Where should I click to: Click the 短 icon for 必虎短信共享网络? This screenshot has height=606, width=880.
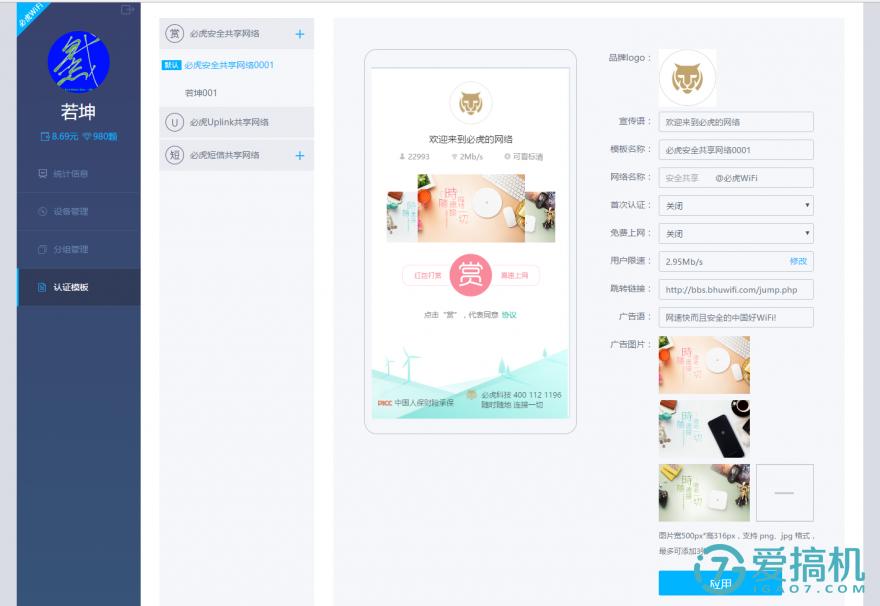(x=176, y=155)
